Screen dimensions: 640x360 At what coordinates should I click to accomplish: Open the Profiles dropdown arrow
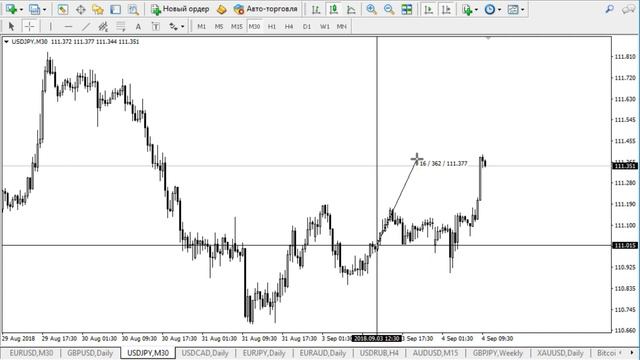[x=44, y=10]
